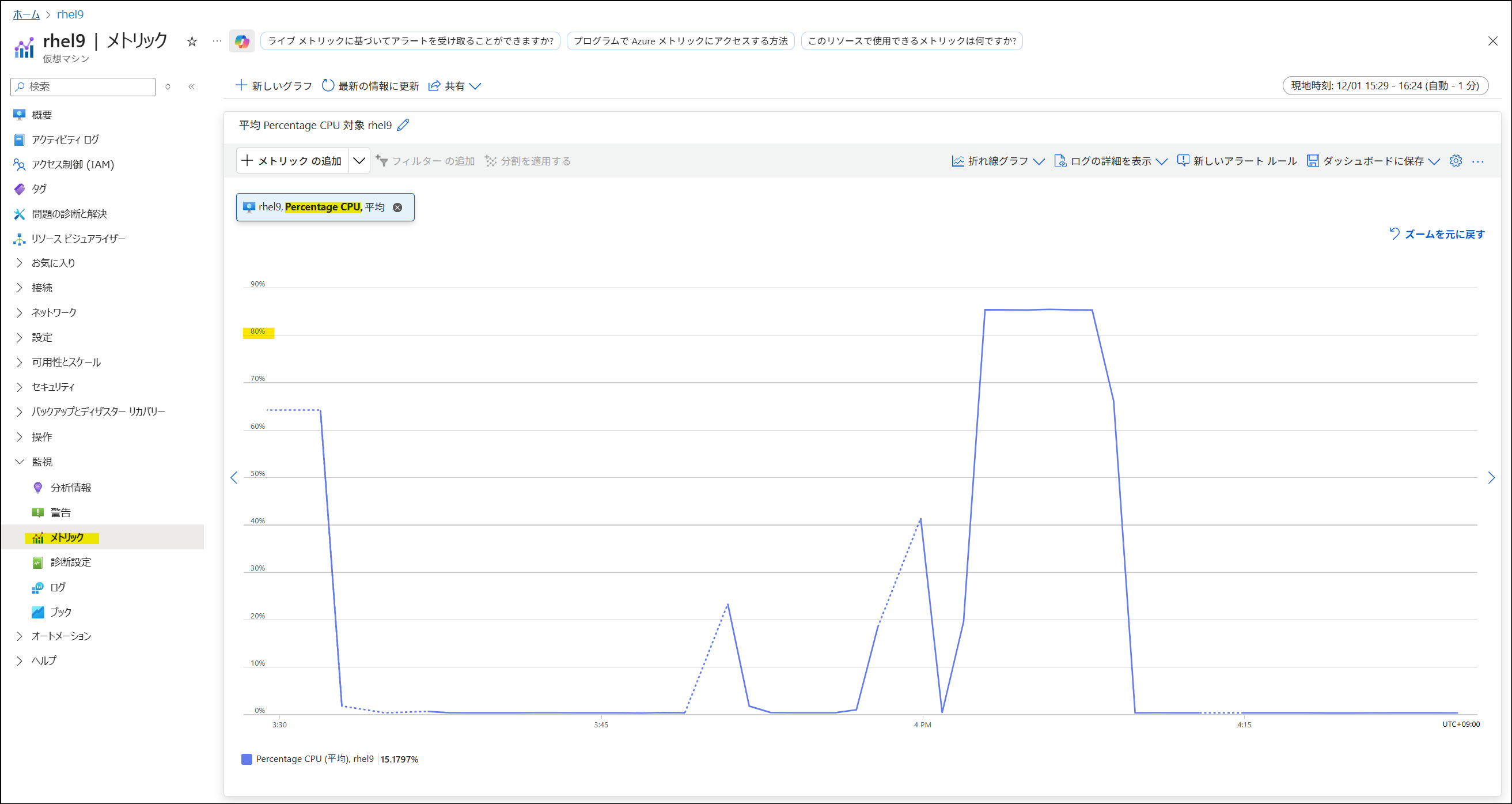Open chart settings gear icon

coord(1456,161)
